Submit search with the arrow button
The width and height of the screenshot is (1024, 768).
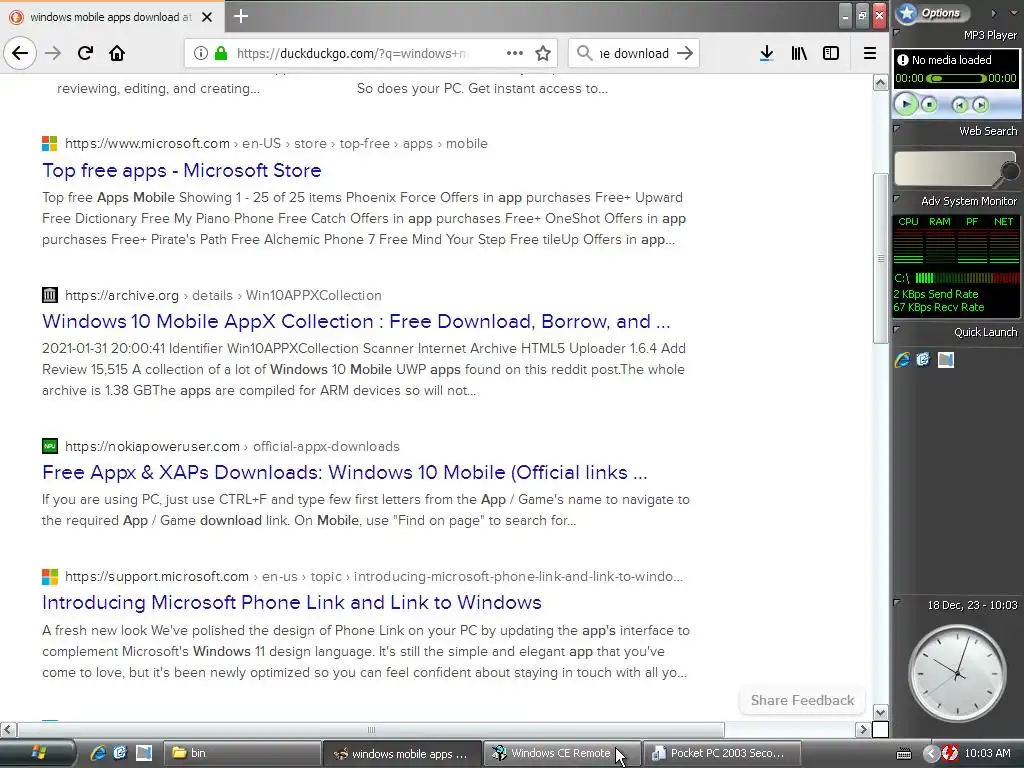coord(684,53)
